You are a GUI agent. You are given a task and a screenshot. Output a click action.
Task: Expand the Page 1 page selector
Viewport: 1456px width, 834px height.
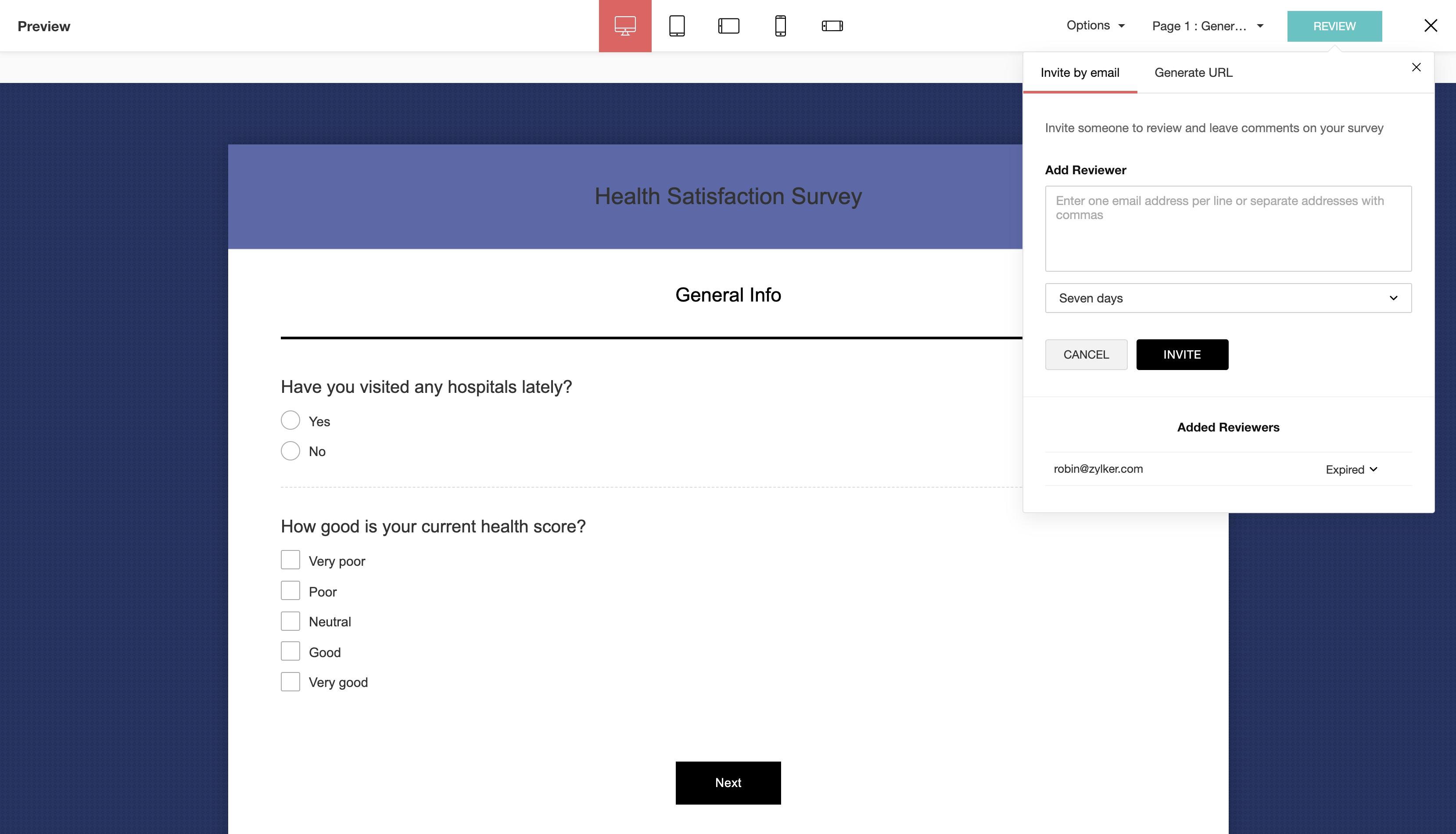[x=1207, y=26]
